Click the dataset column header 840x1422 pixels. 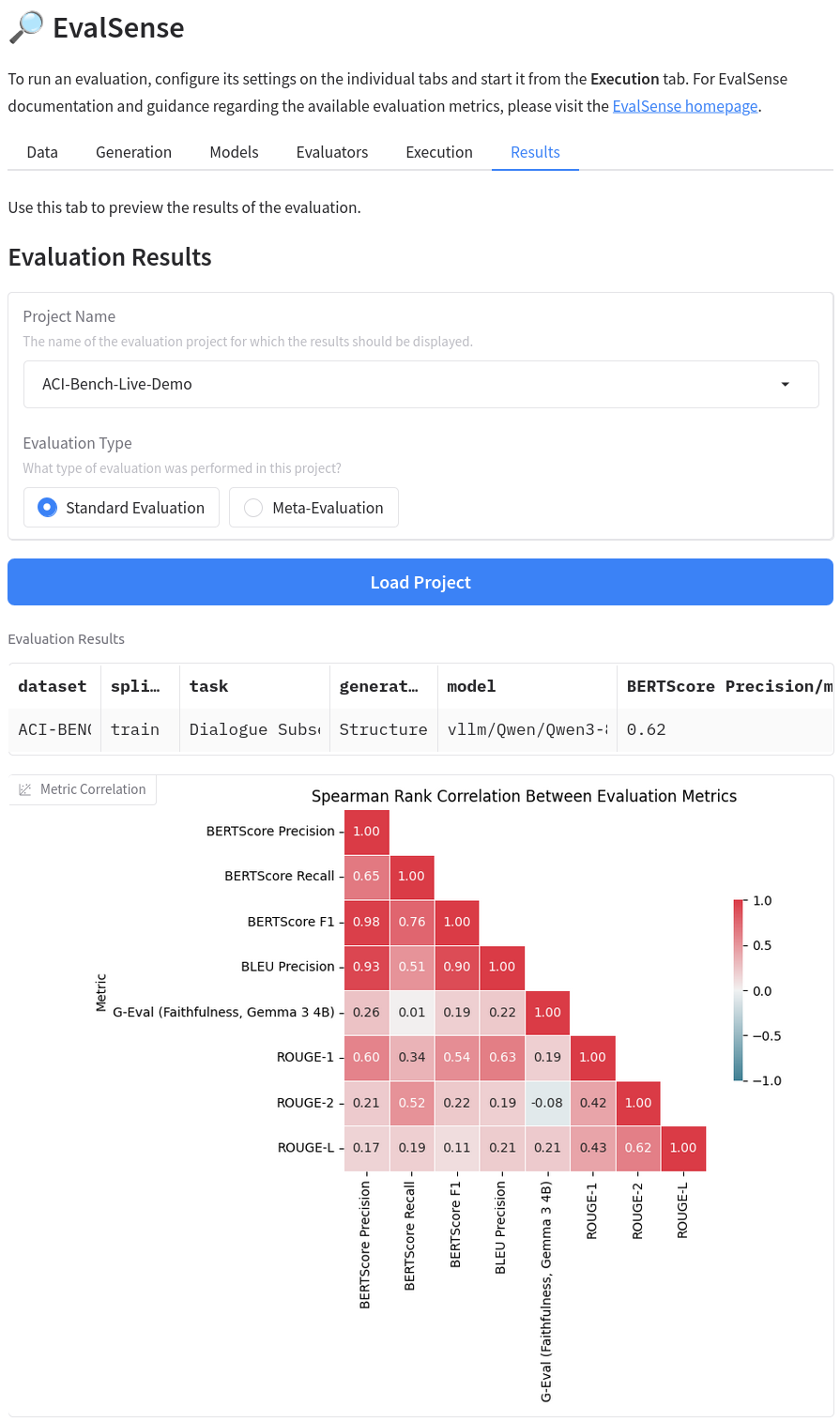pos(53,686)
